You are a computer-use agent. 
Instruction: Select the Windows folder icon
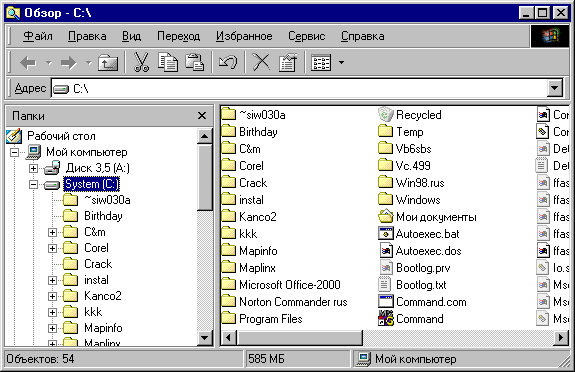[385, 200]
